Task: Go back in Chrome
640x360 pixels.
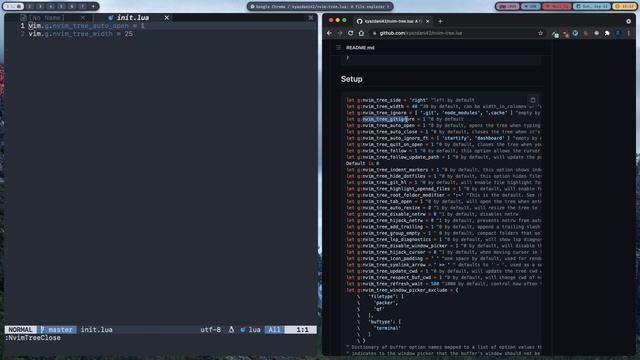Action: pos(330,33)
